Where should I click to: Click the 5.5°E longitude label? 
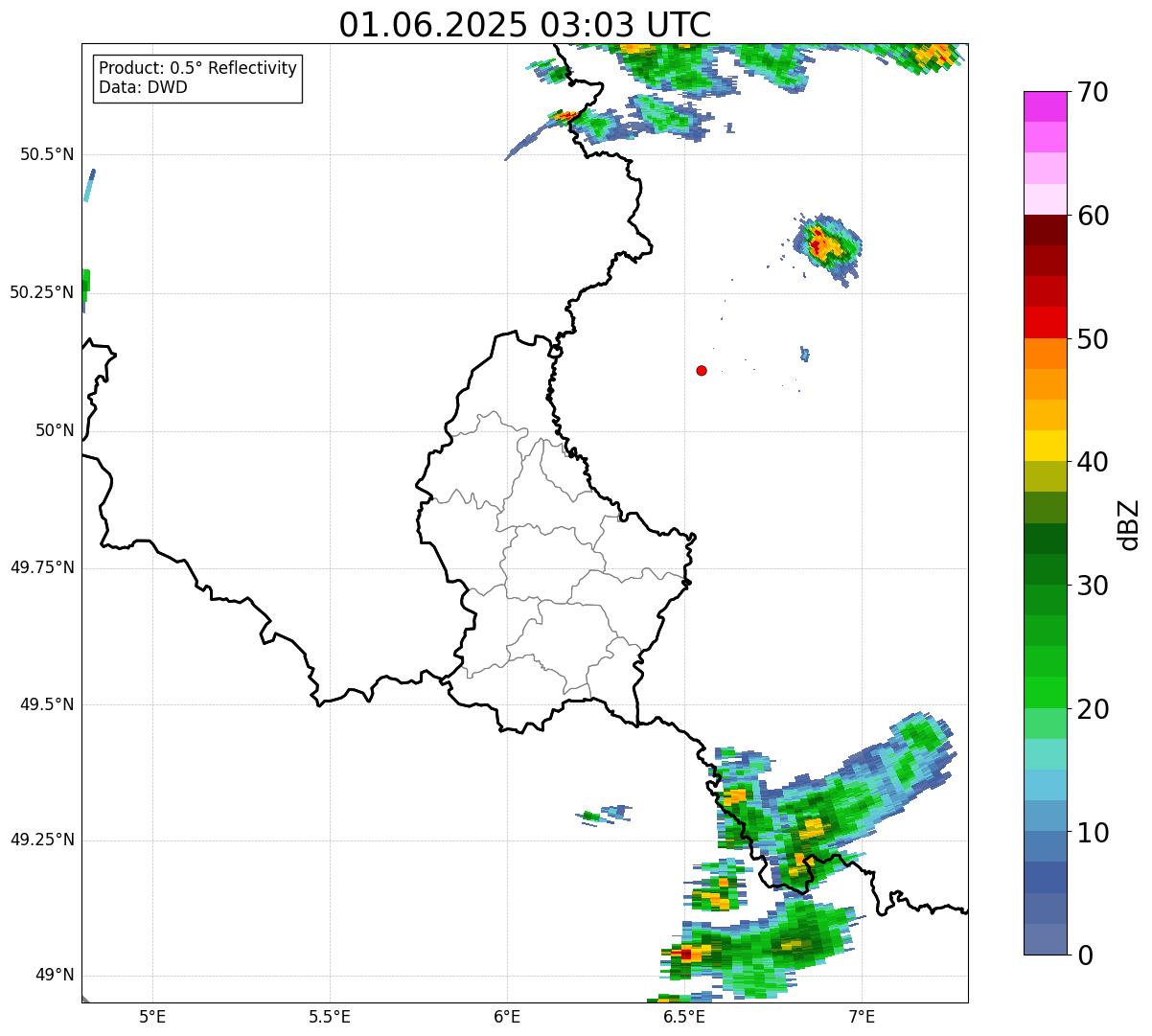pyautogui.click(x=330, y=1016)
